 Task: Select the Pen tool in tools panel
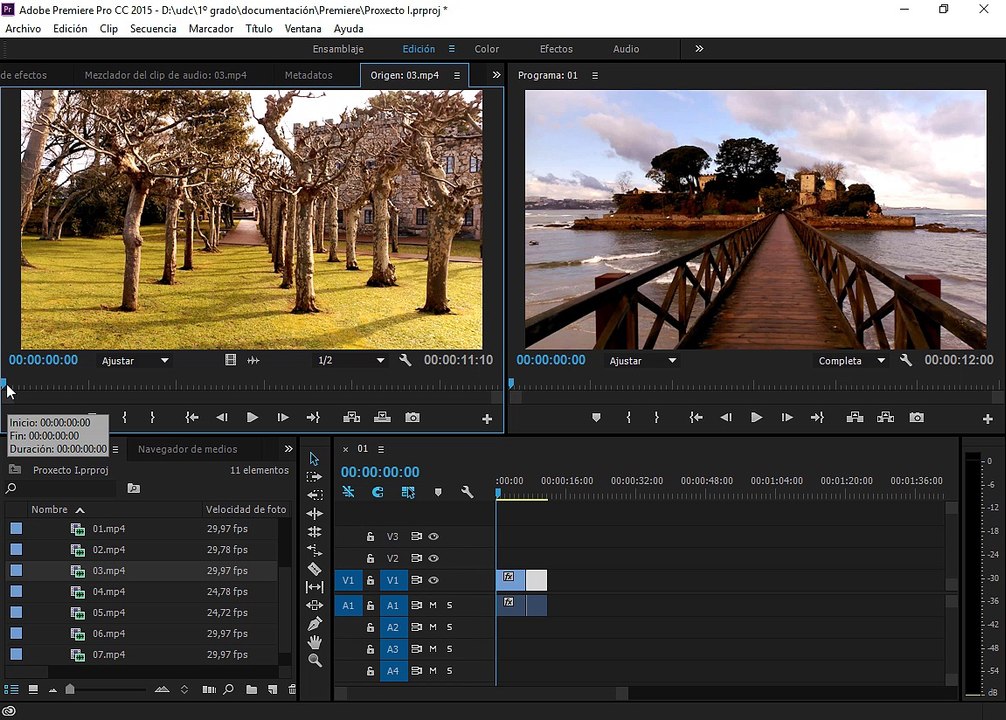click(314, 624)
